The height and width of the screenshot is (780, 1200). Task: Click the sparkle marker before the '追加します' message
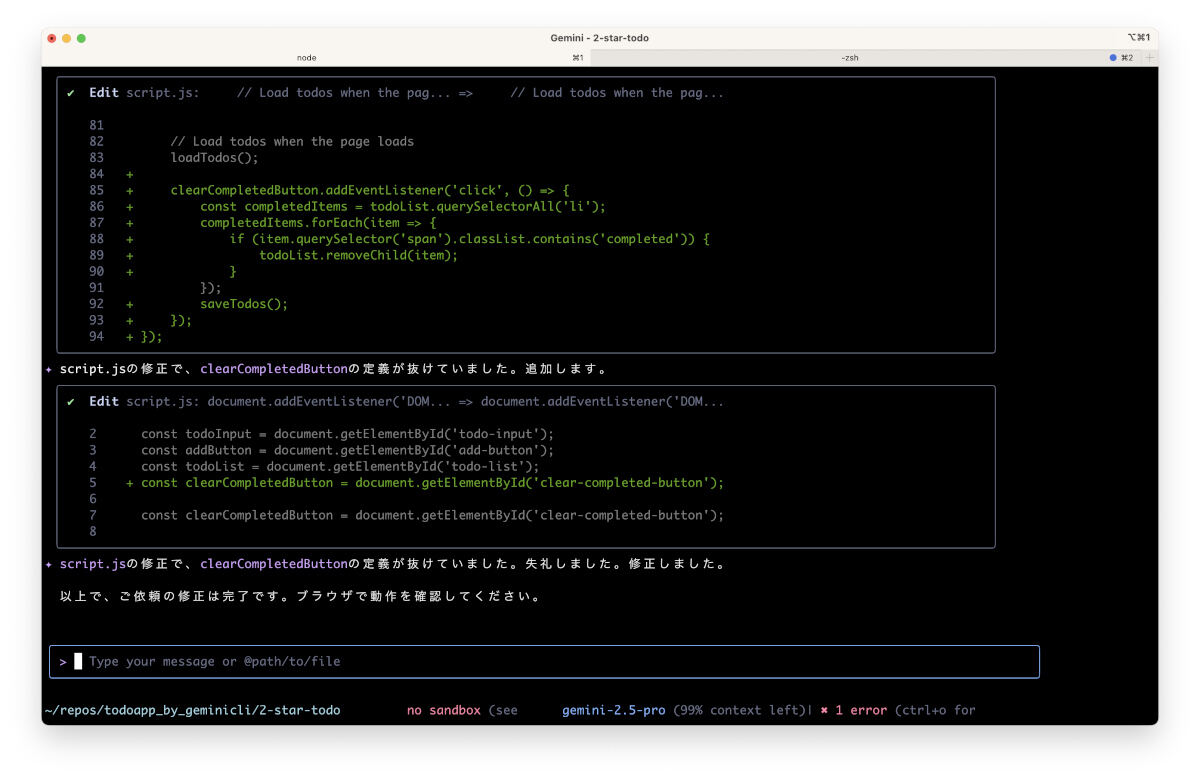[x=49, y=369]
